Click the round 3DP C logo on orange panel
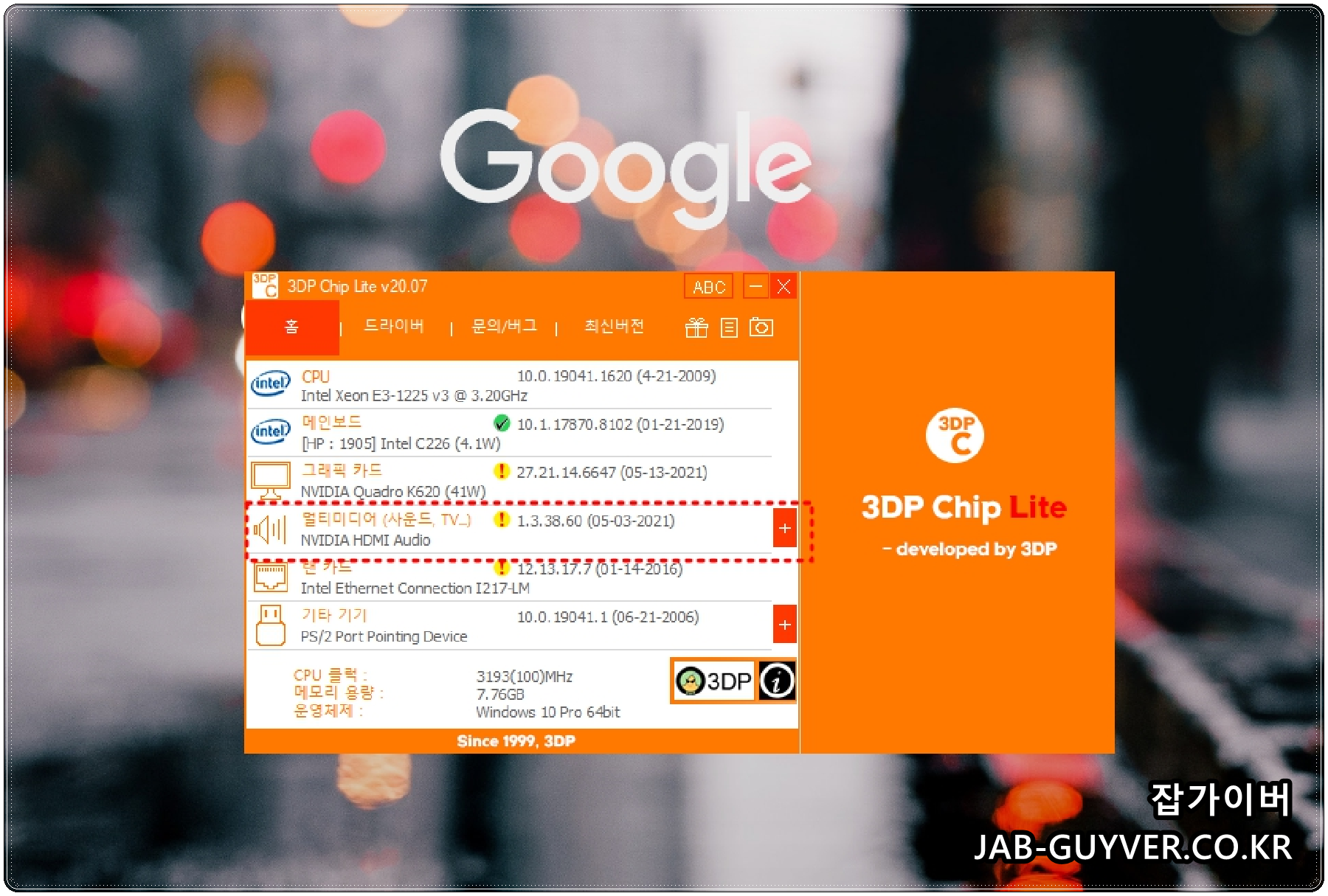This screenshot has width=1328, height=896. [955, 436]
